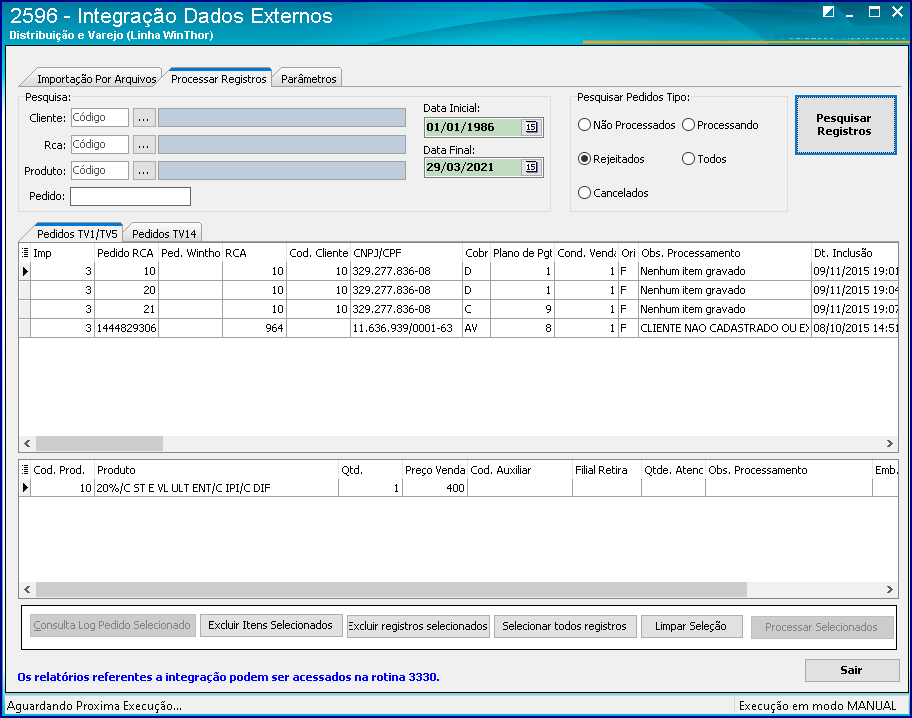The width and height of the screenshot is (912, 718).
Task: Open orders grid column chooser icon beside Imp
Action: (25, 253)
